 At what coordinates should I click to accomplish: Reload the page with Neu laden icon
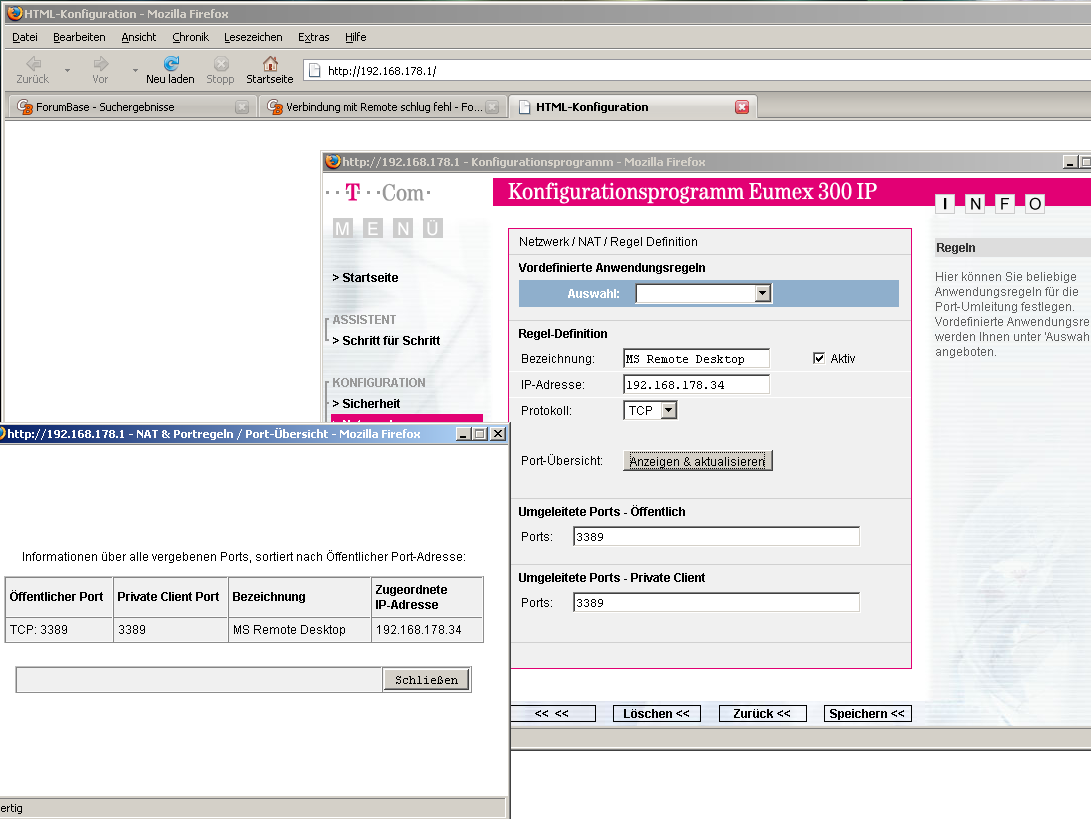[171, 64]
